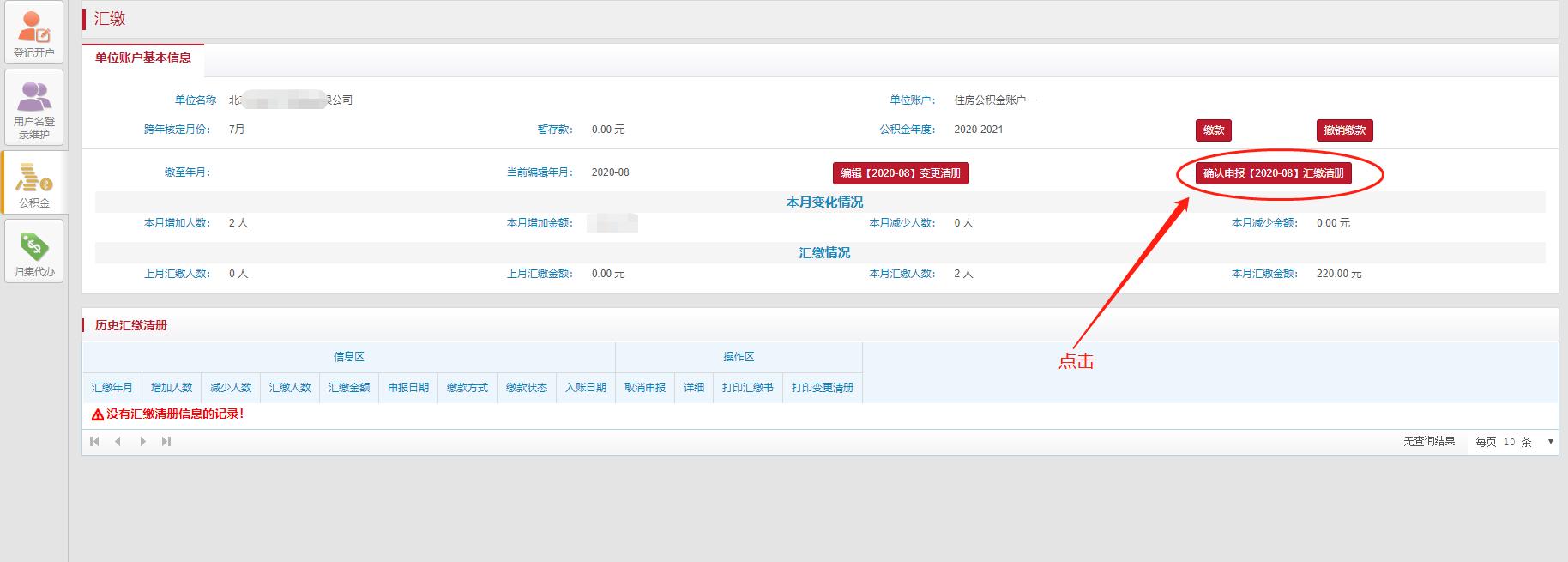Screen dimensions: 1568x562
Task: Go to next page of records
Action: point(142,441)
